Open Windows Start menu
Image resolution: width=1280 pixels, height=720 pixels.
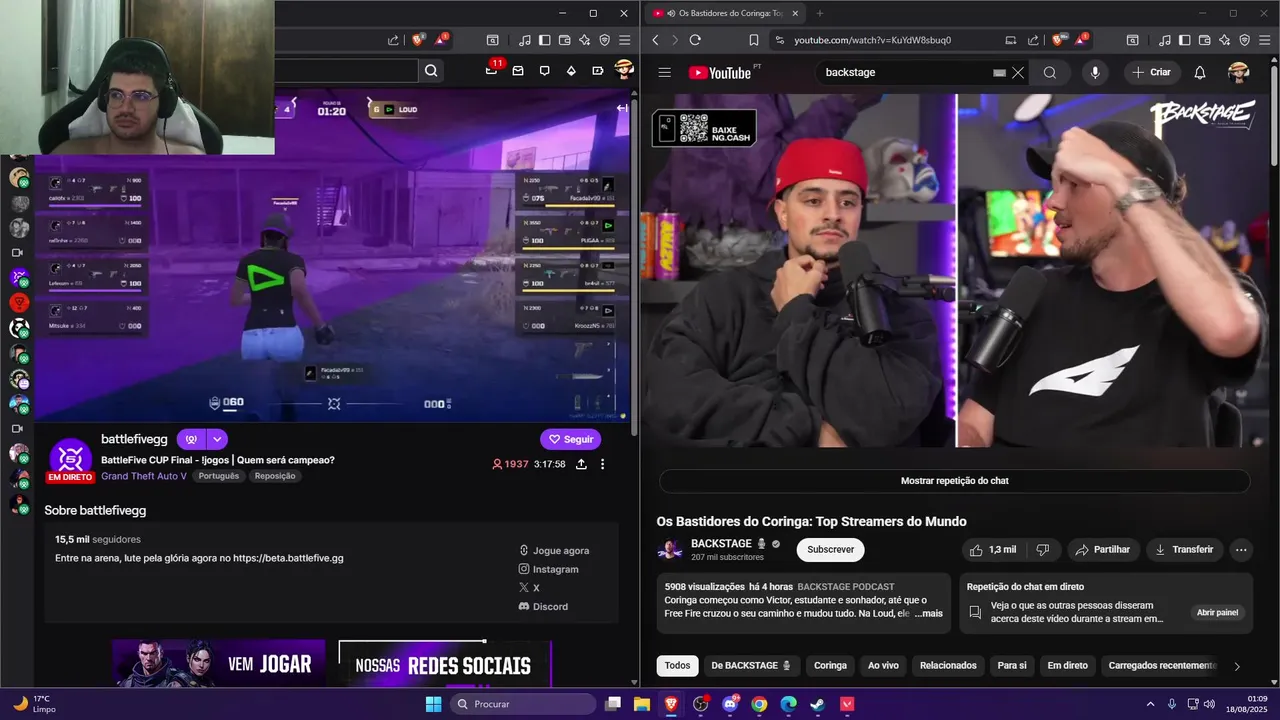(433, 704)
